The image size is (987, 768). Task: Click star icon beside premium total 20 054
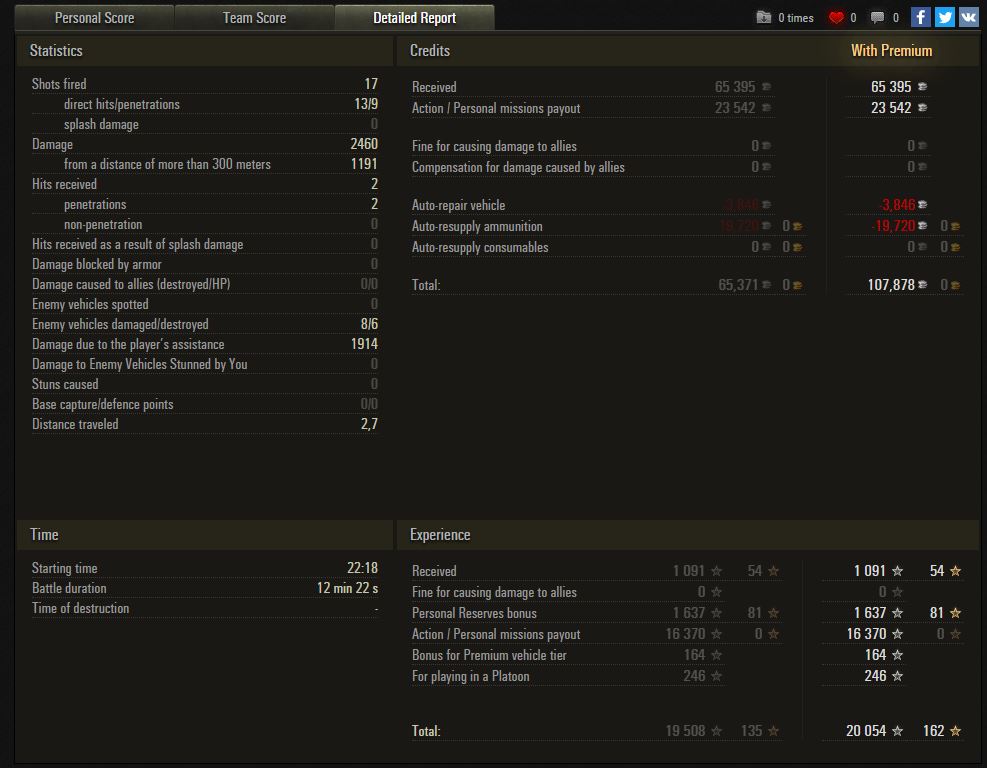898,730
